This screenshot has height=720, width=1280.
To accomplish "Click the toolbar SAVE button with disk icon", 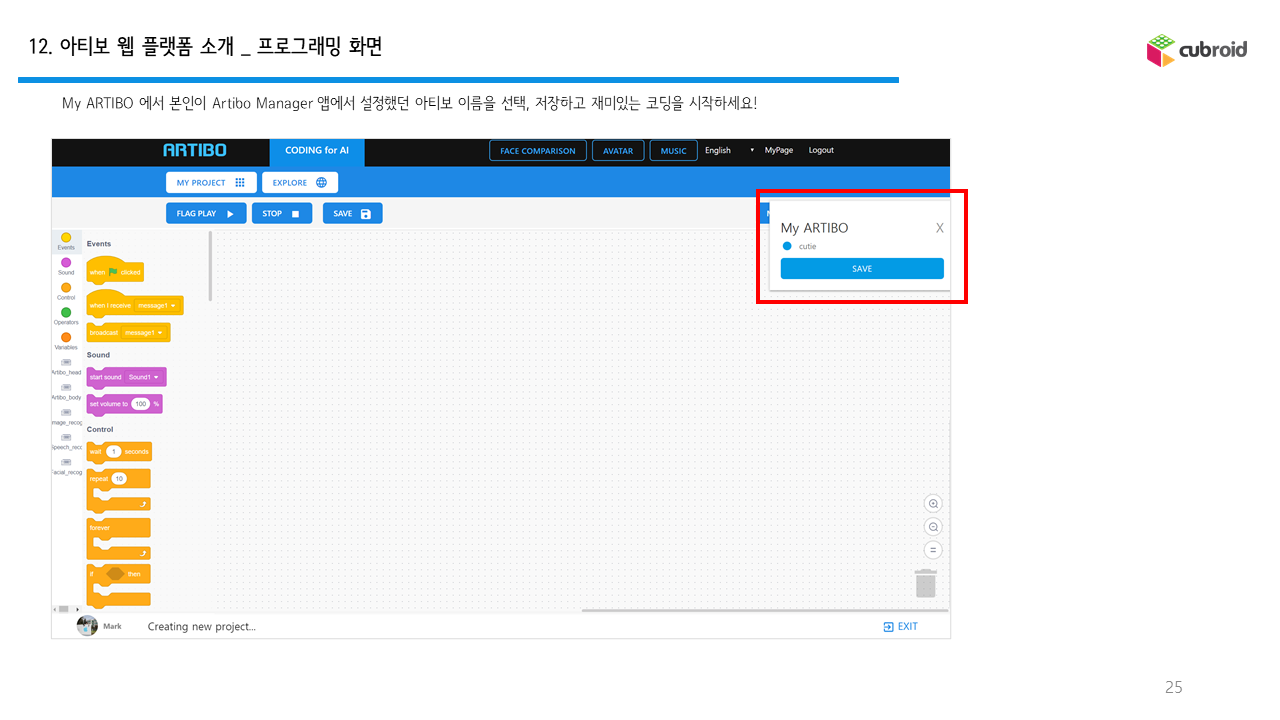I will [352, 213].
